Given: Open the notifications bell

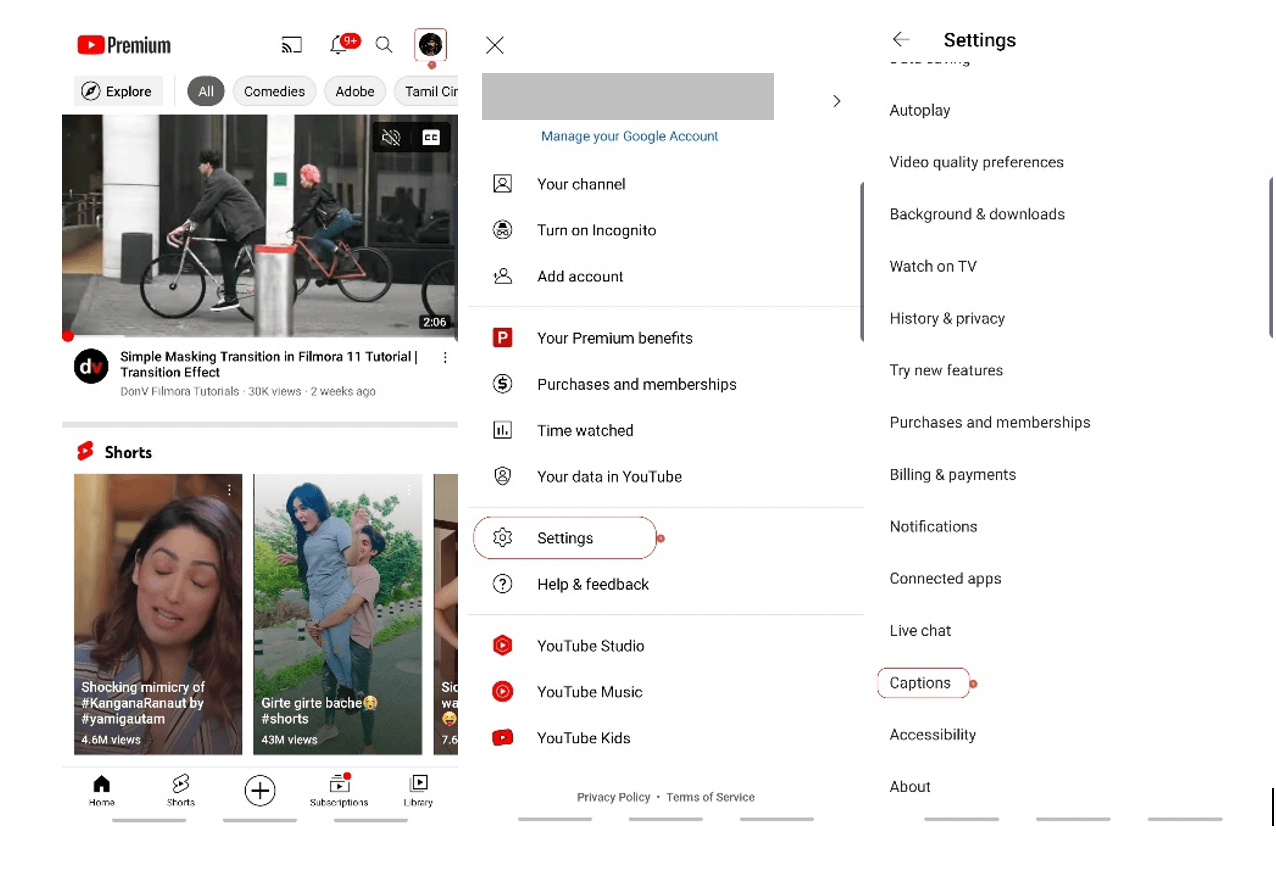Looking at the screenshot, I should click(x=339, y=45).
